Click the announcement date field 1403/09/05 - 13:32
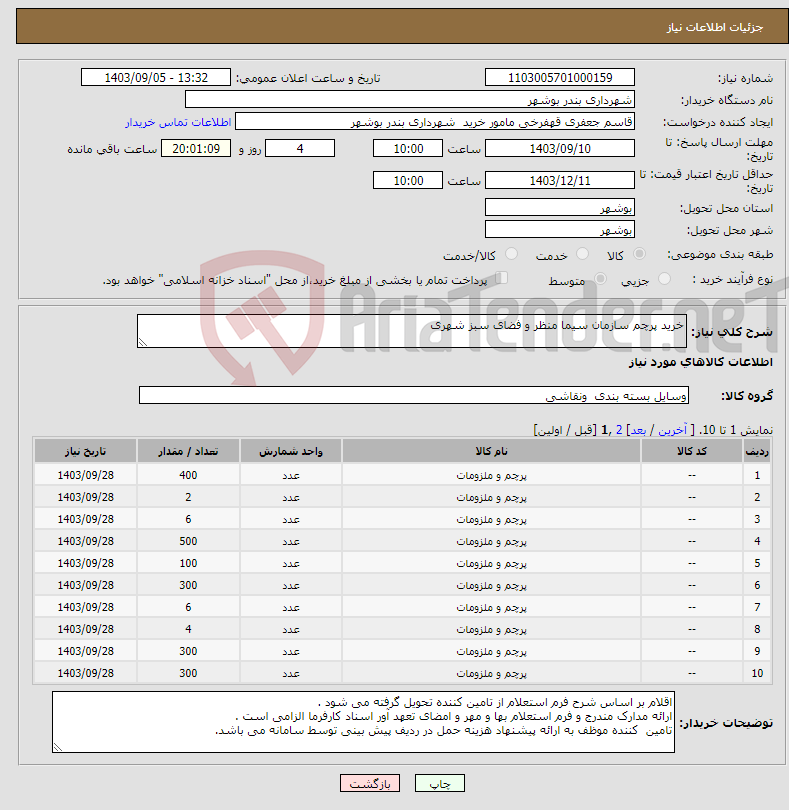Image resolution: width=789 pixels, height=810 pixels. tap(156, 77)
